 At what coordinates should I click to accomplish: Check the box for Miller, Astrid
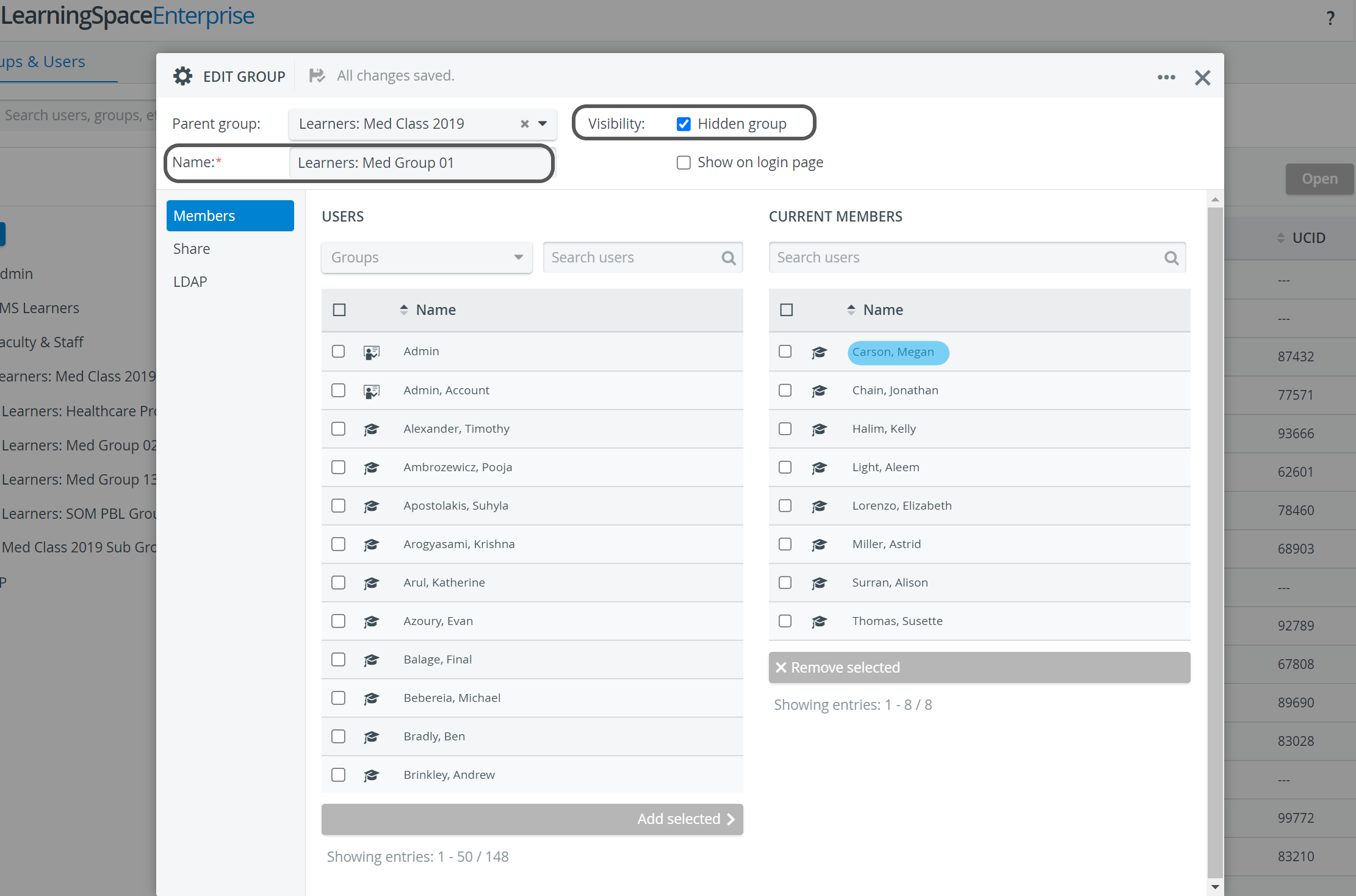(785, 544)
